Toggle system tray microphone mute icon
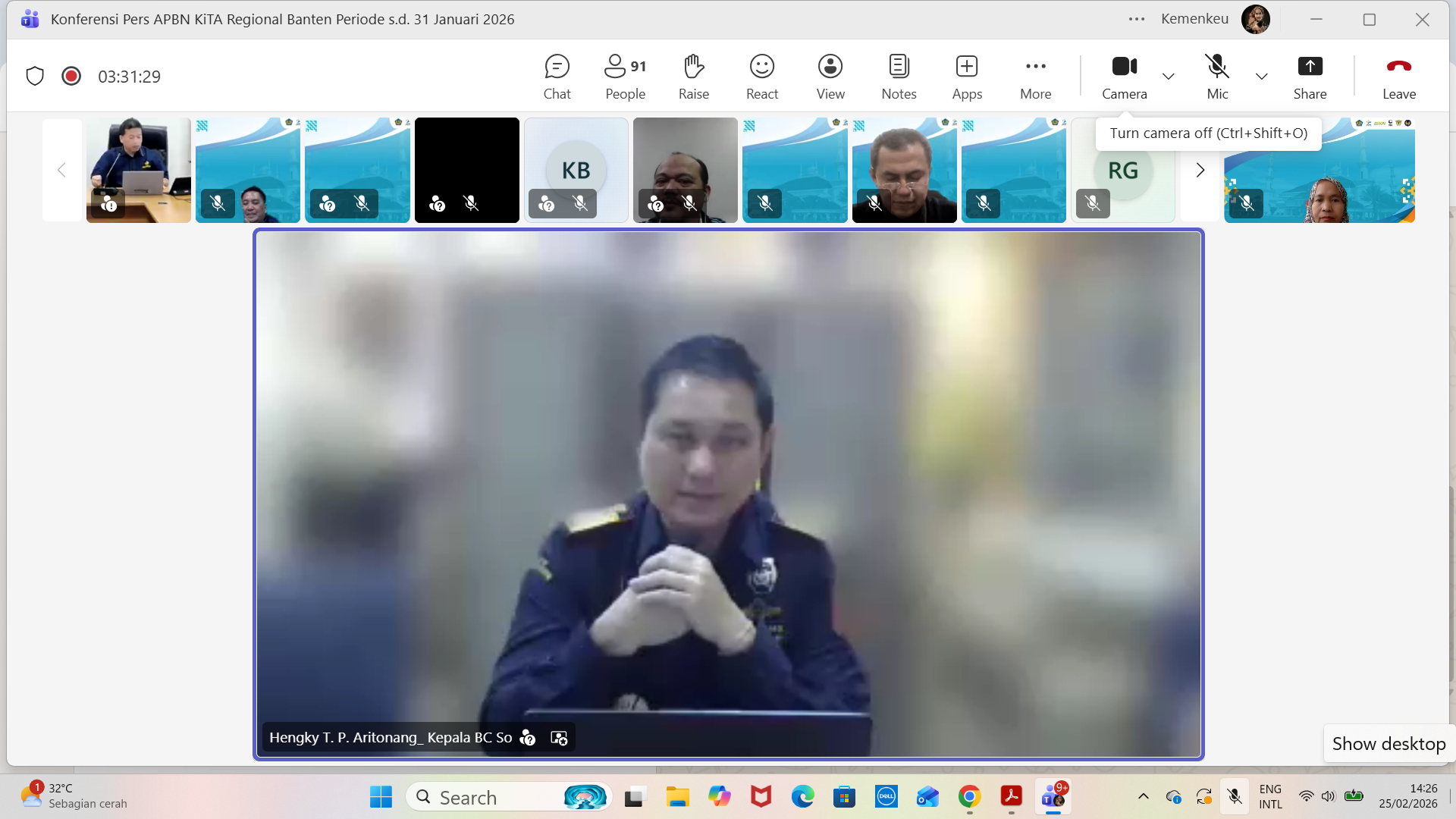Image resolution: width=1456 pixels, height=819 pixels. (x=1235, y=796)
